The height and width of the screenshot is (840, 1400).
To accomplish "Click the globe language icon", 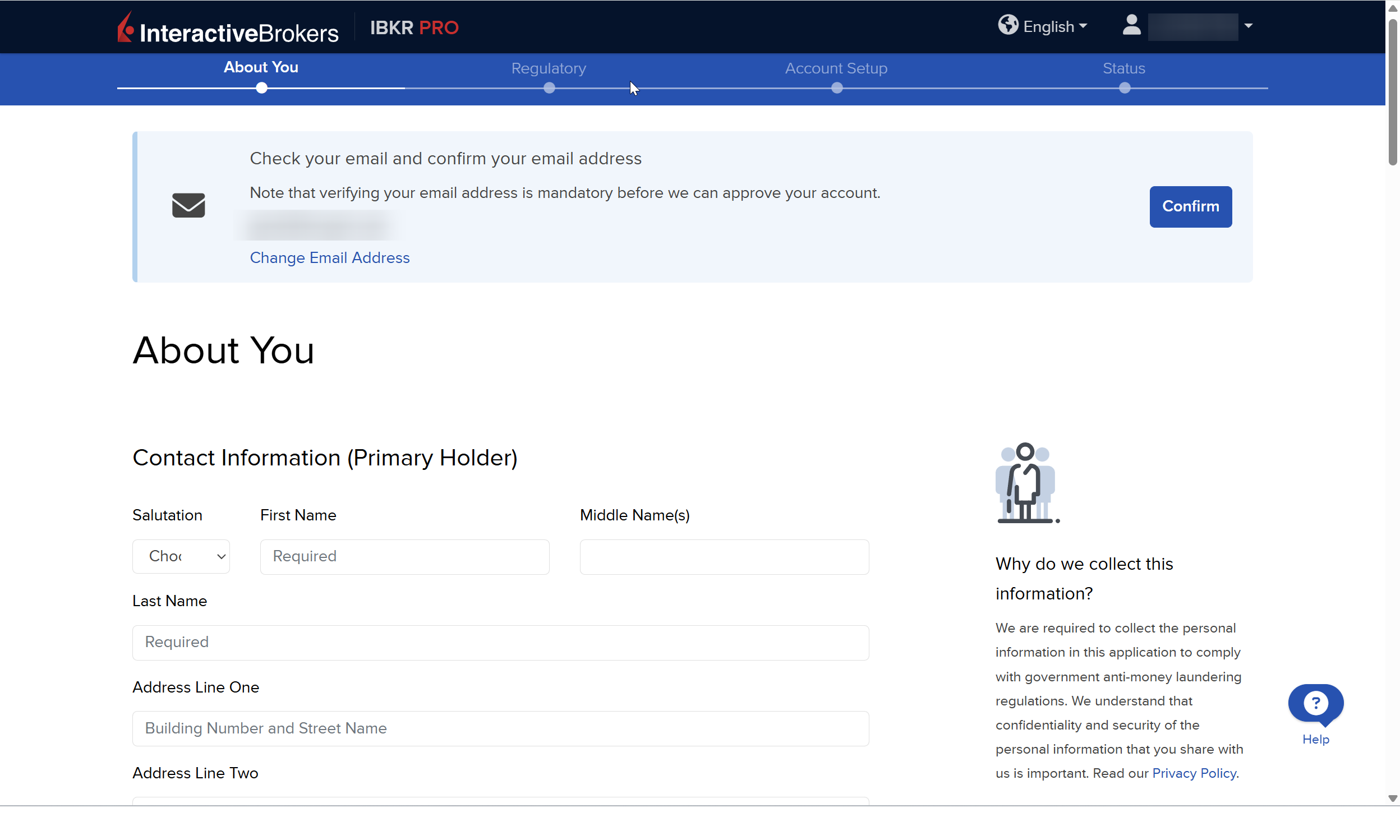I will pyautogui.click(x=1008, y=25).
